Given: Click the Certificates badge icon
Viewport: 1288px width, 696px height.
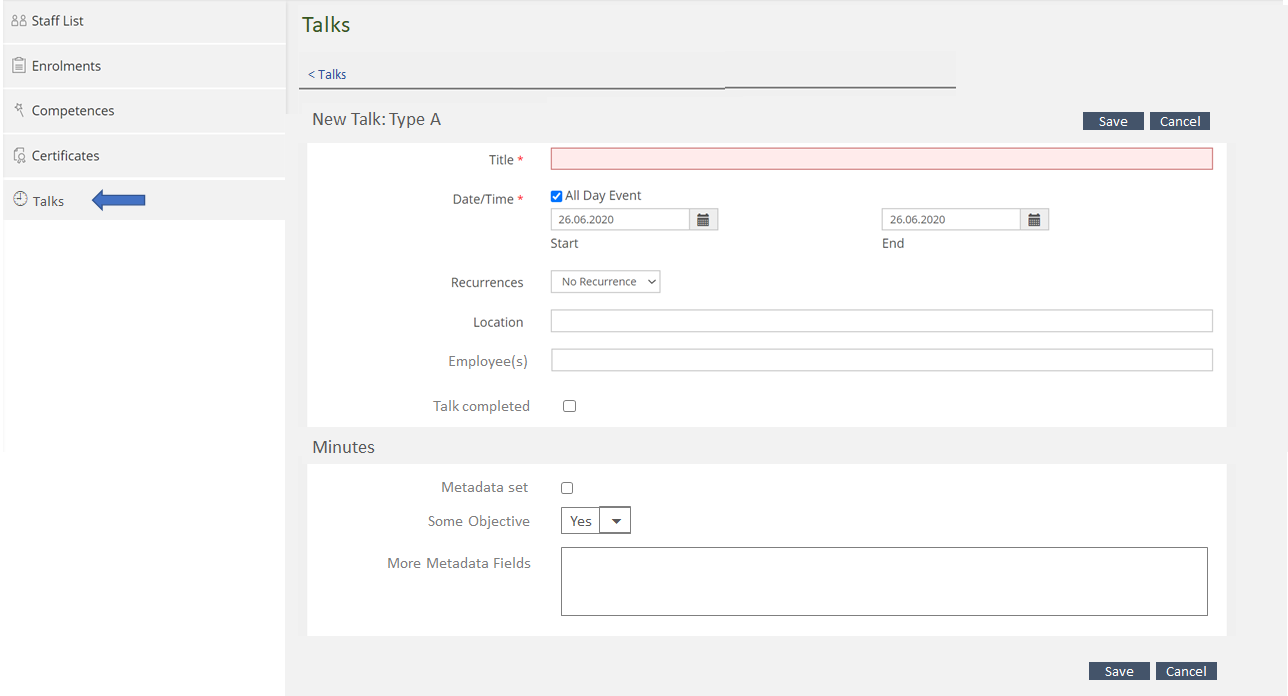Looking at the screenshot, I should pyautogui.click(x=19, y=156).
